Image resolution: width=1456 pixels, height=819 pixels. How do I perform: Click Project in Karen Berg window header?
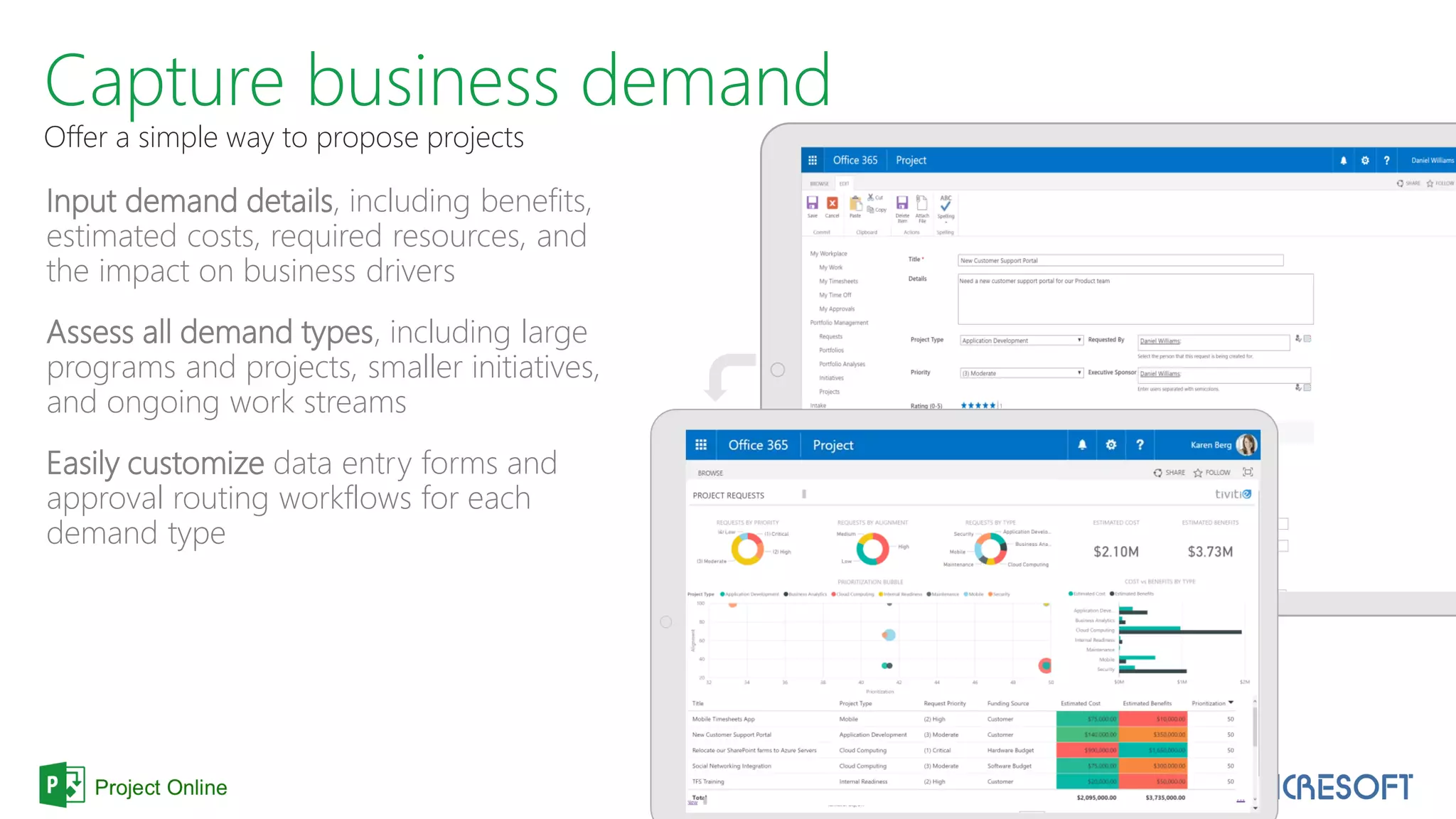(x=833, y=445)
